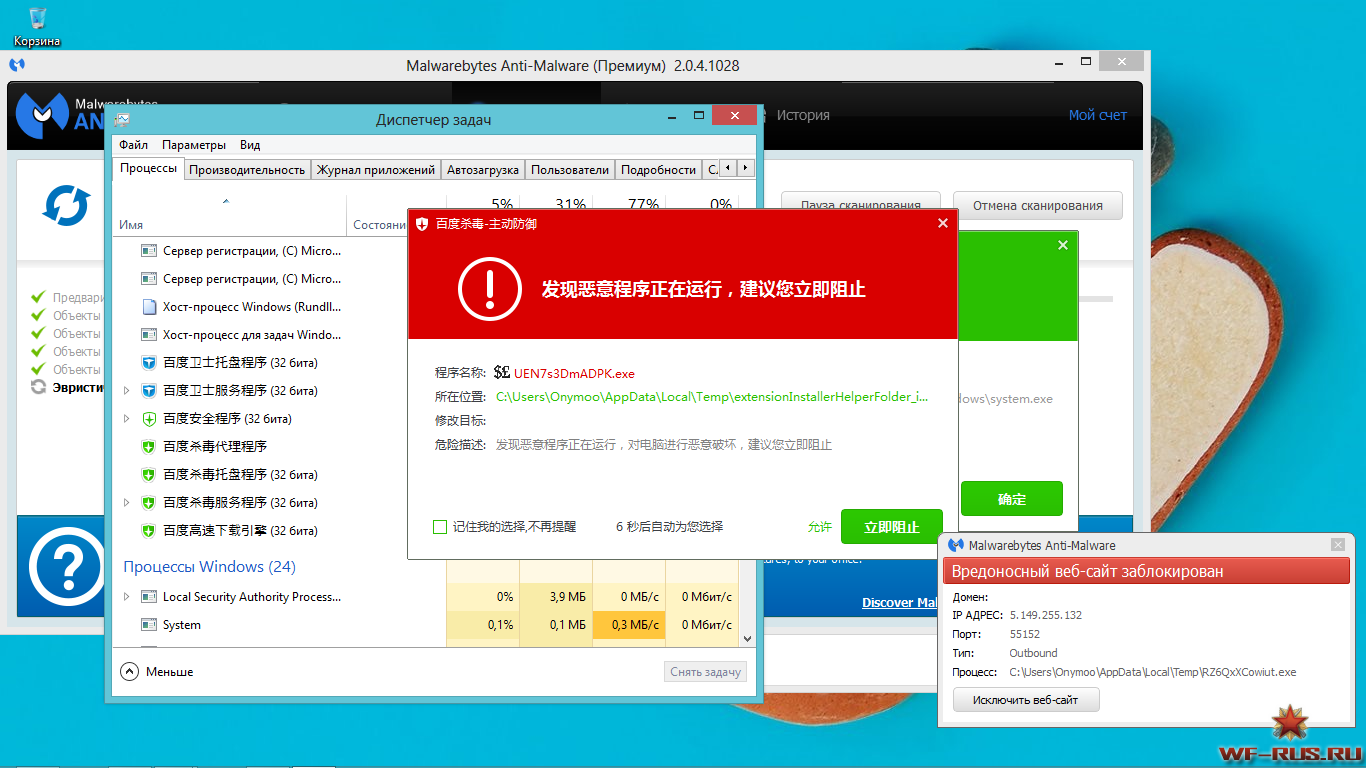The image size is (1366, 768).
Task: Expand the Local Security Authority Process group
Action: click(127, 597)
